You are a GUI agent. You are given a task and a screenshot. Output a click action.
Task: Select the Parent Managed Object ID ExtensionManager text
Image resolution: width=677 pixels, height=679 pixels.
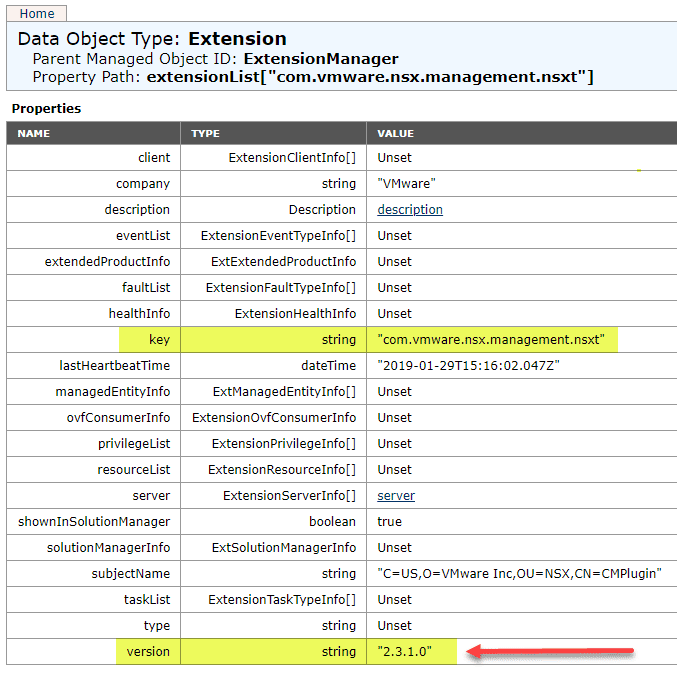tap(215, 58)
